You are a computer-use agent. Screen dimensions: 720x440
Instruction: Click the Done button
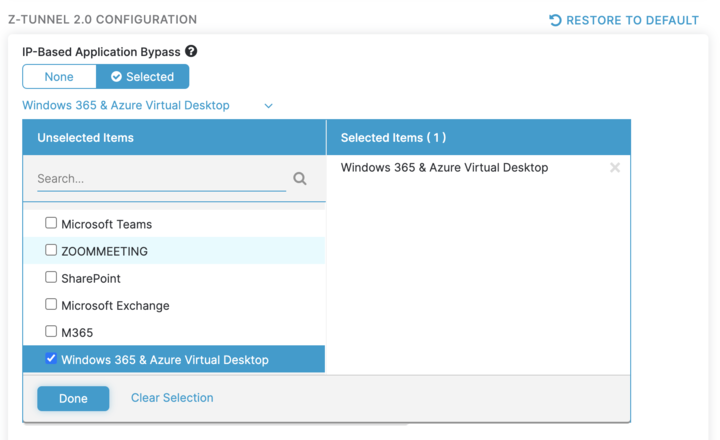[x=73, y=398]
